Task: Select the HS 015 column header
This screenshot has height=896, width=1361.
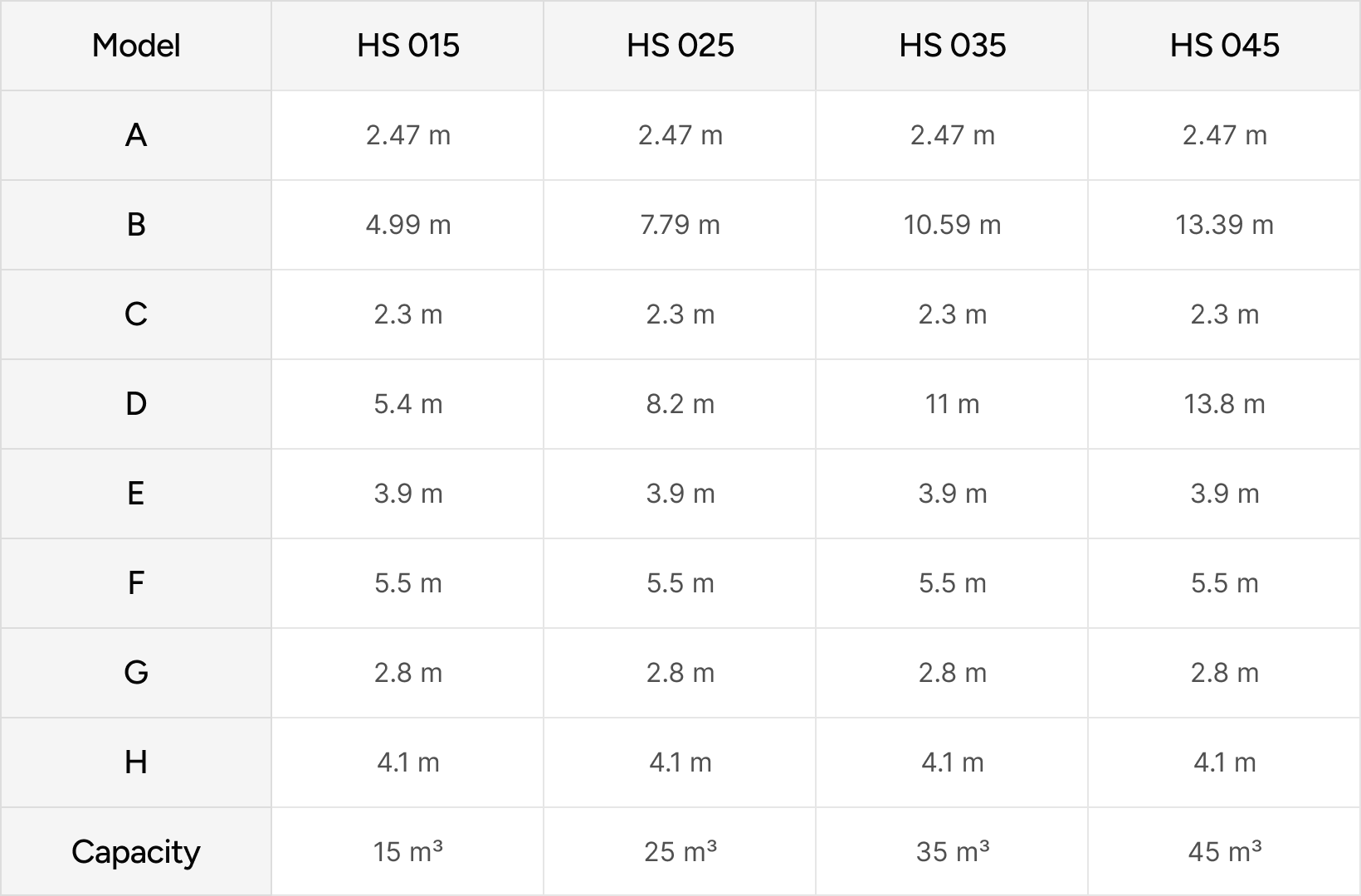Action: point(407,46)
